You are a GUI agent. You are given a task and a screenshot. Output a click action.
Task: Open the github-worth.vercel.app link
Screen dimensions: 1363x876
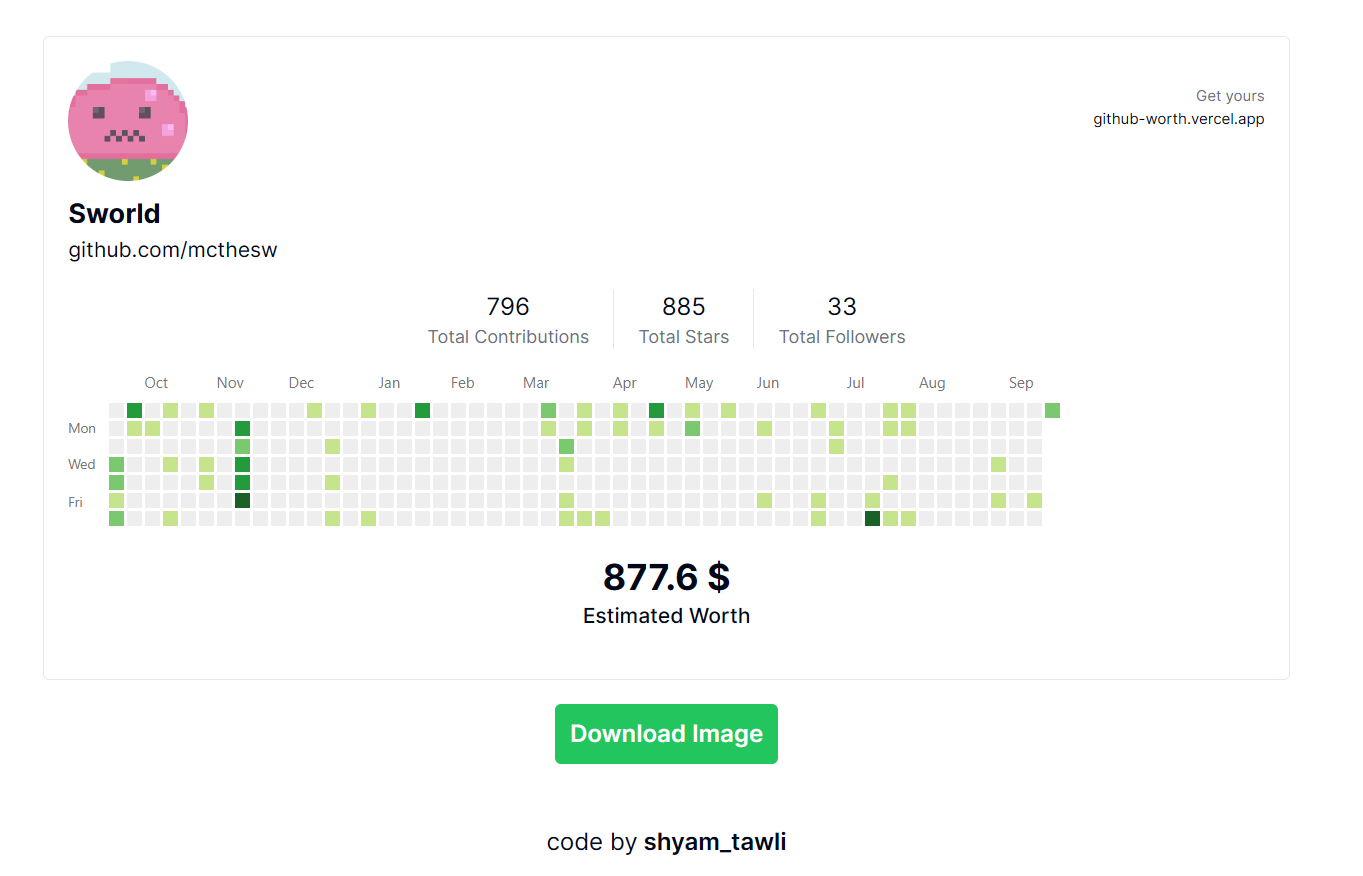coord(1178,119)
